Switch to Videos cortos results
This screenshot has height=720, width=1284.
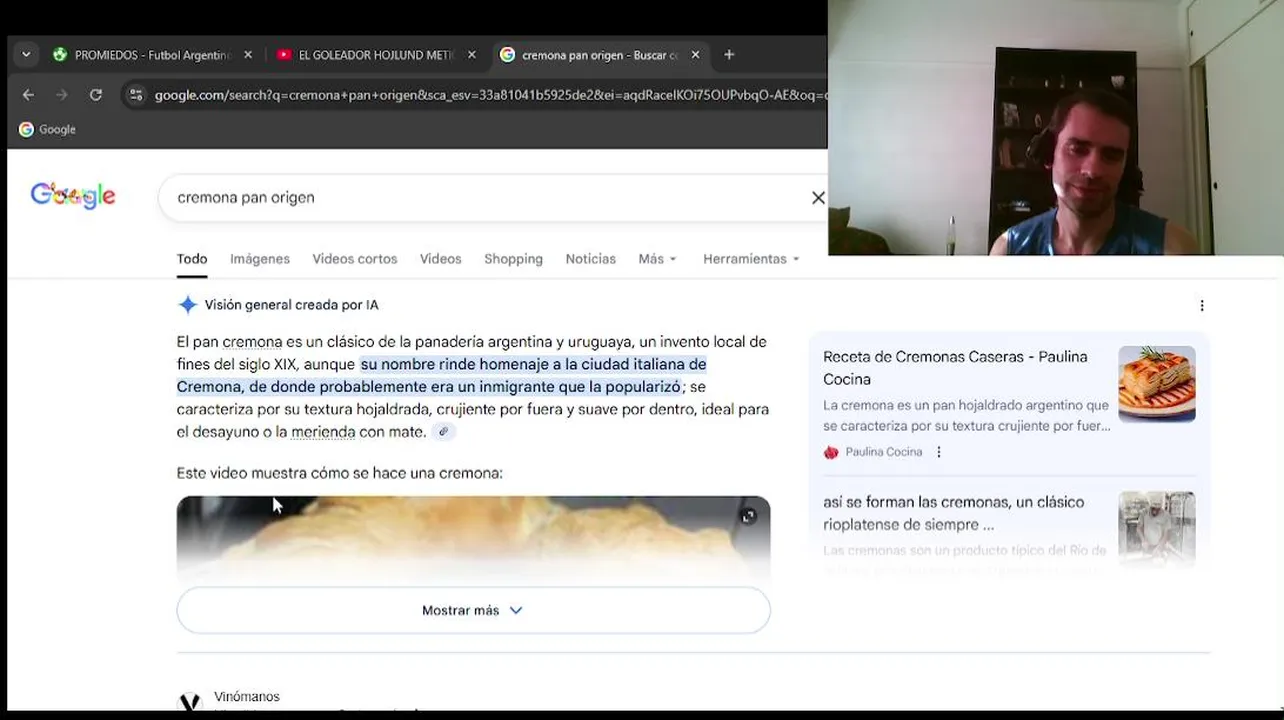click(355, 259)
